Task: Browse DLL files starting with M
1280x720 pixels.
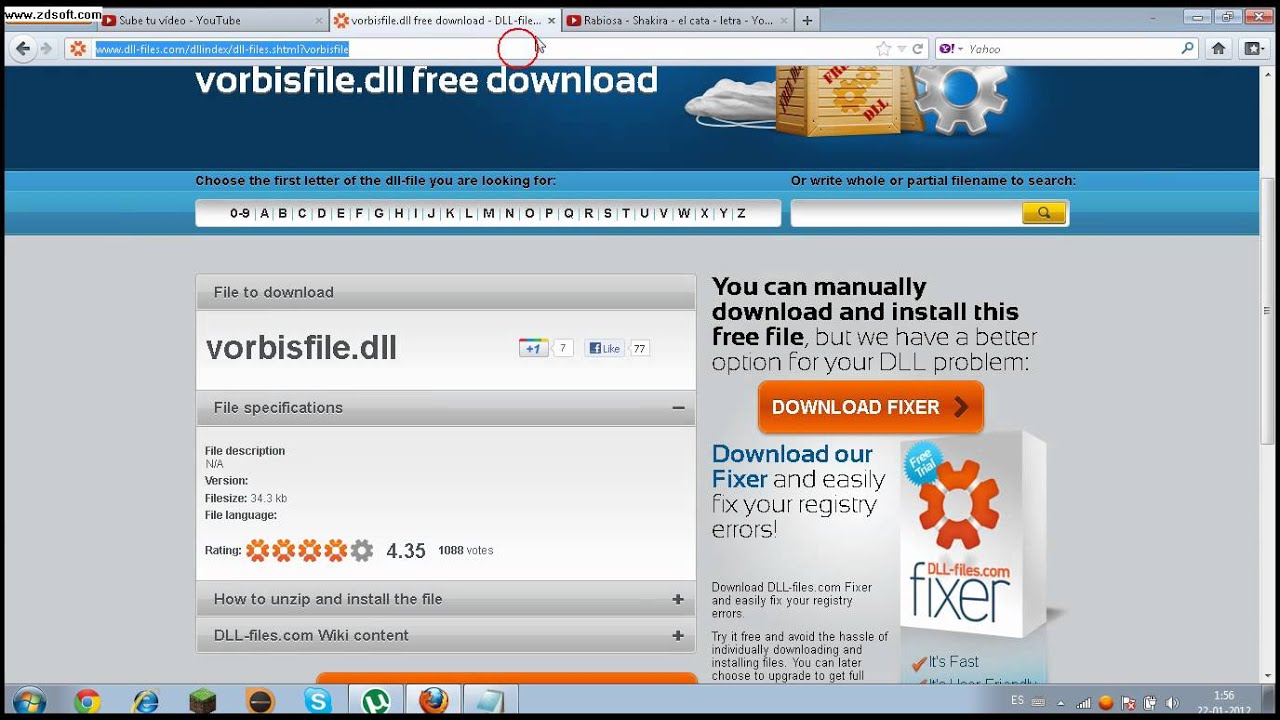Action: click(488, 213)
